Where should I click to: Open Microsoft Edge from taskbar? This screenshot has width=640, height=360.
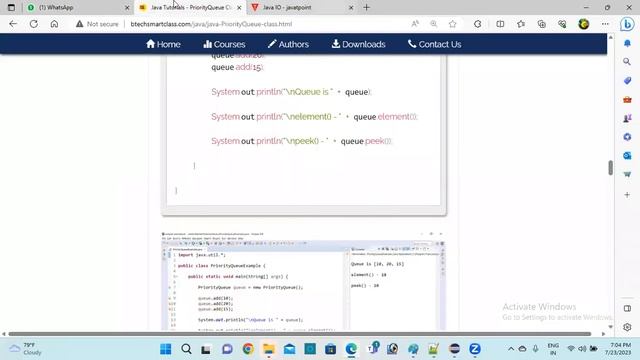click(351, 349)
